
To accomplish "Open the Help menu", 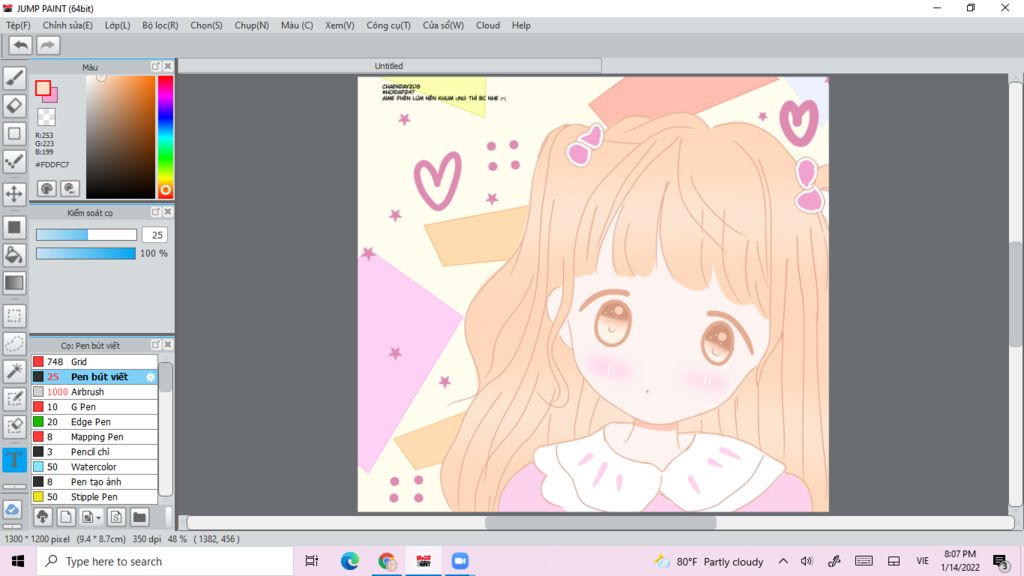I will click(x=521, y=25).
